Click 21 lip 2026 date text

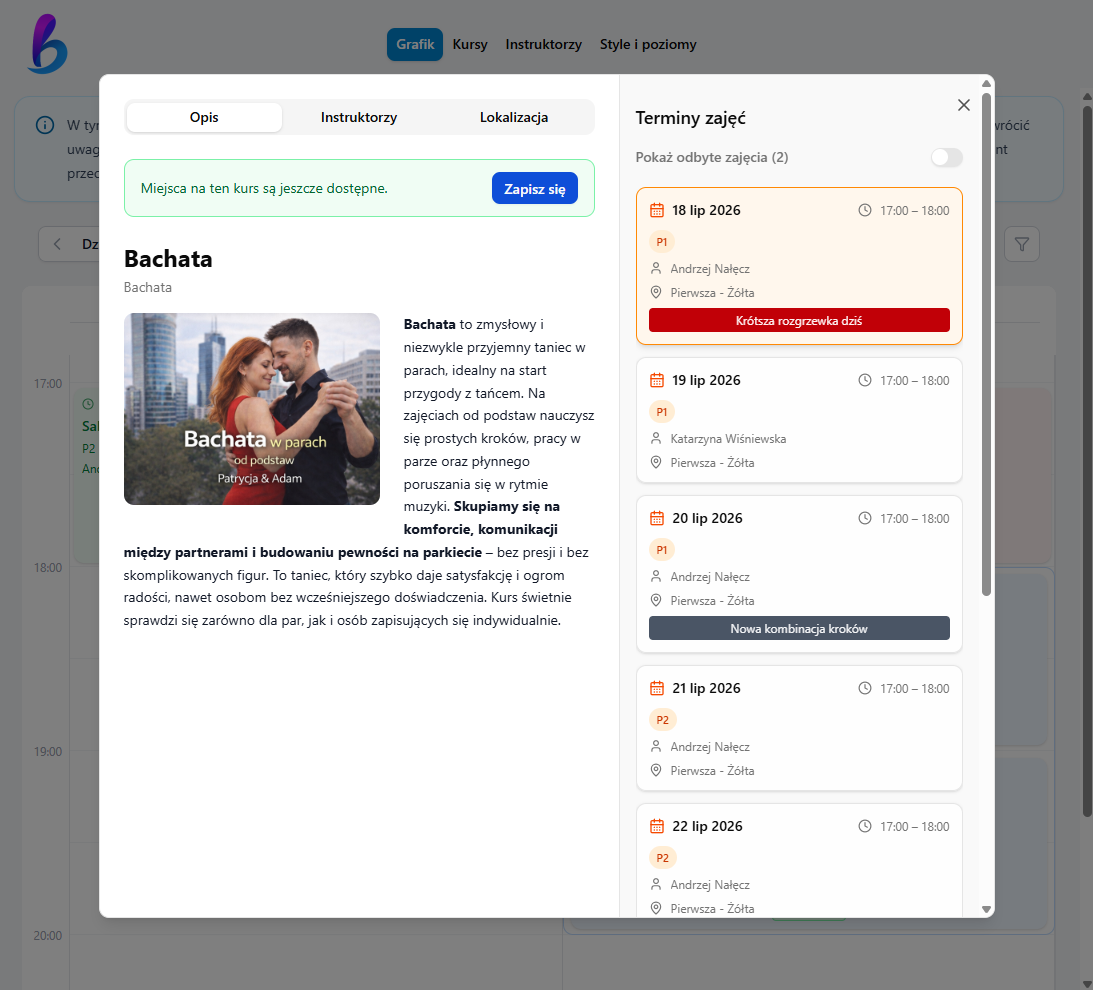coord(706,689)
